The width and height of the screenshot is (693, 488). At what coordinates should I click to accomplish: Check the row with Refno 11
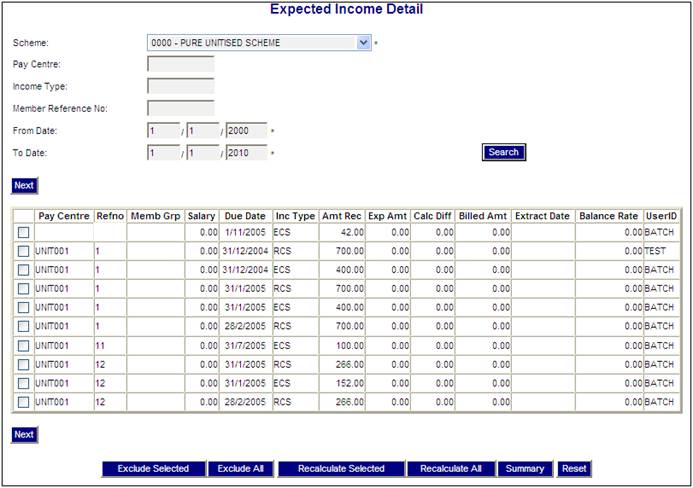click(23, 345)
